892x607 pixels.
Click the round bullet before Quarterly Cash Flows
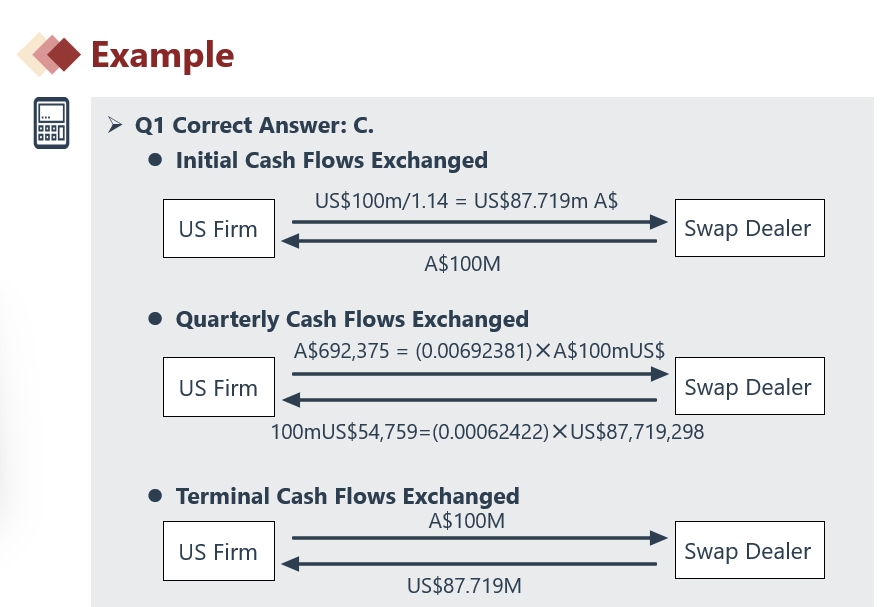(x=155, y=319)
